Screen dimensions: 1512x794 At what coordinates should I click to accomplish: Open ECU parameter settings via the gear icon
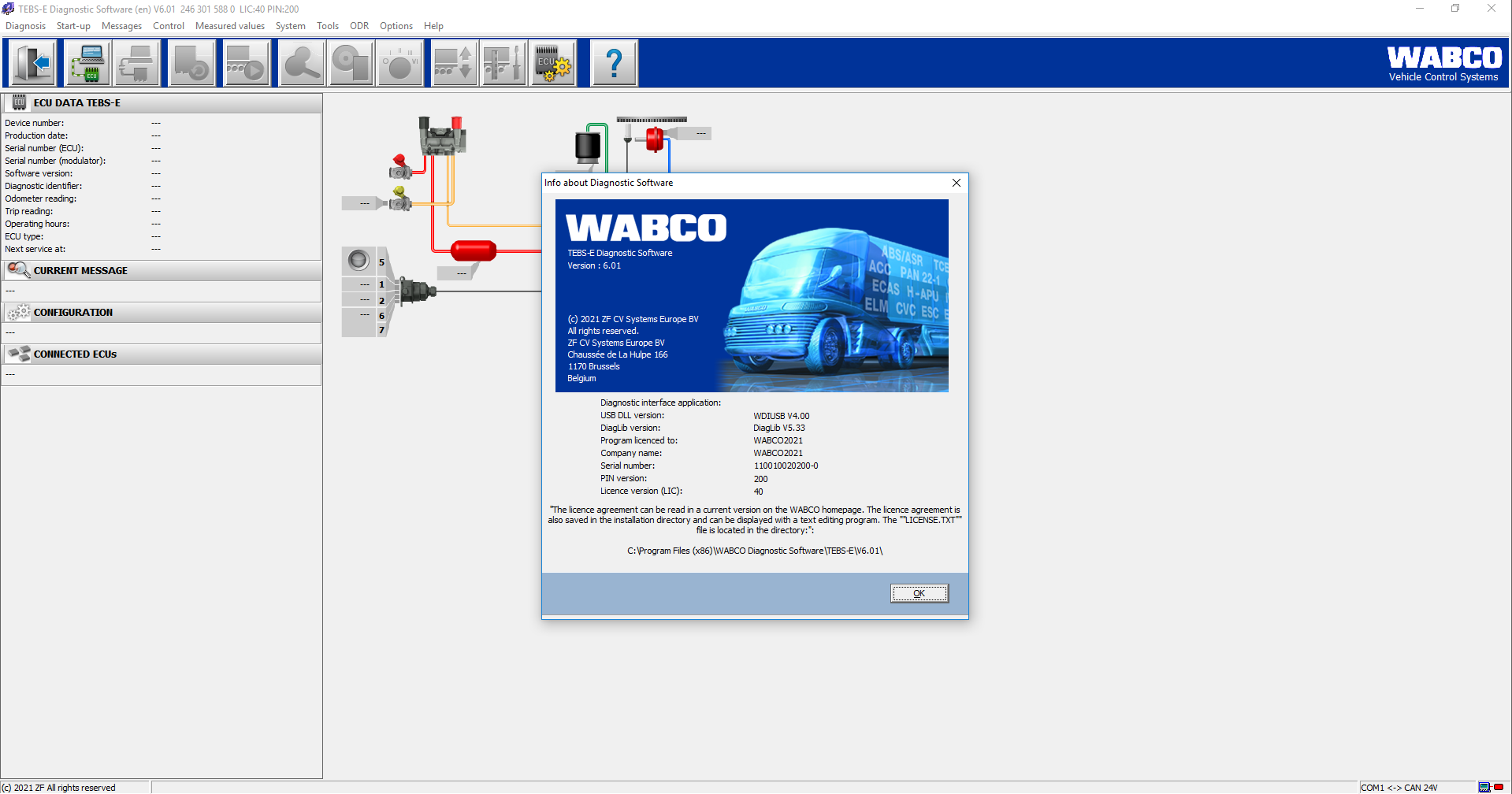coord(552,63)
